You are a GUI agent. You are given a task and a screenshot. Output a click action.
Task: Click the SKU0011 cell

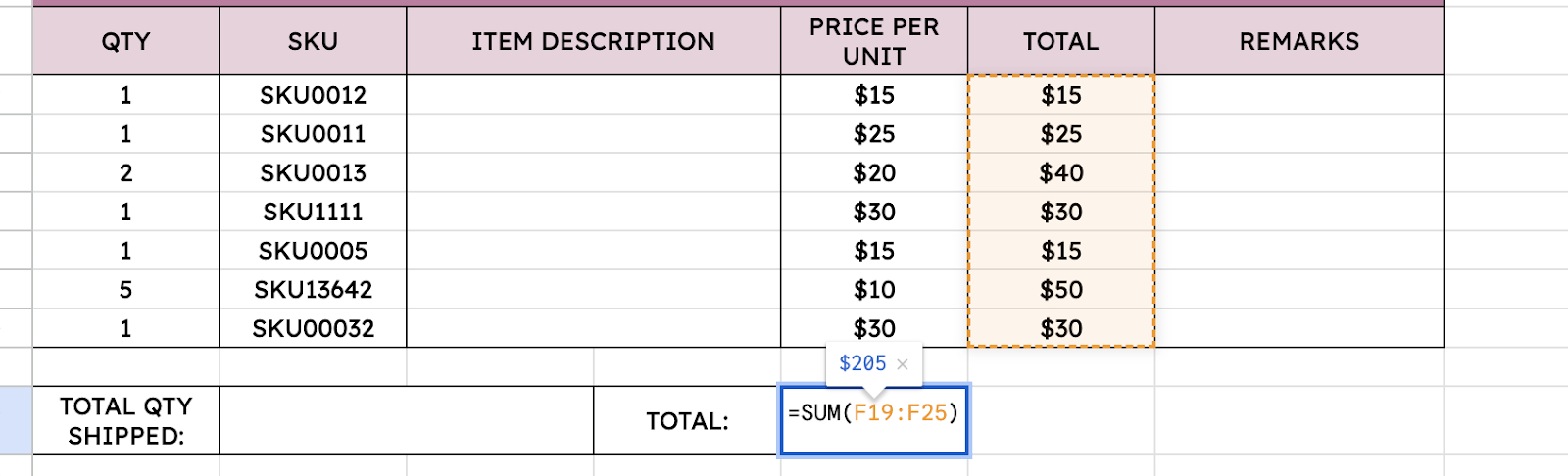click(x=313, y=134)
